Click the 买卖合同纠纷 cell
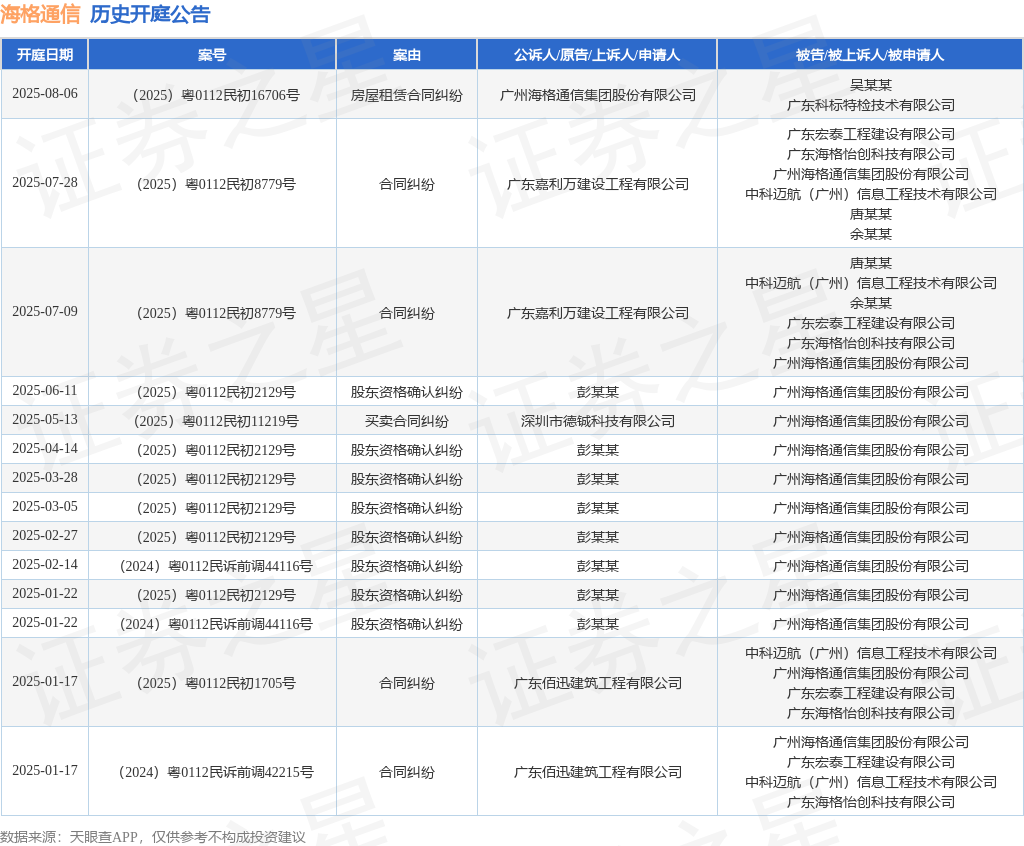The height and width of the screenshot is (846, 1024). coord(406,421)
